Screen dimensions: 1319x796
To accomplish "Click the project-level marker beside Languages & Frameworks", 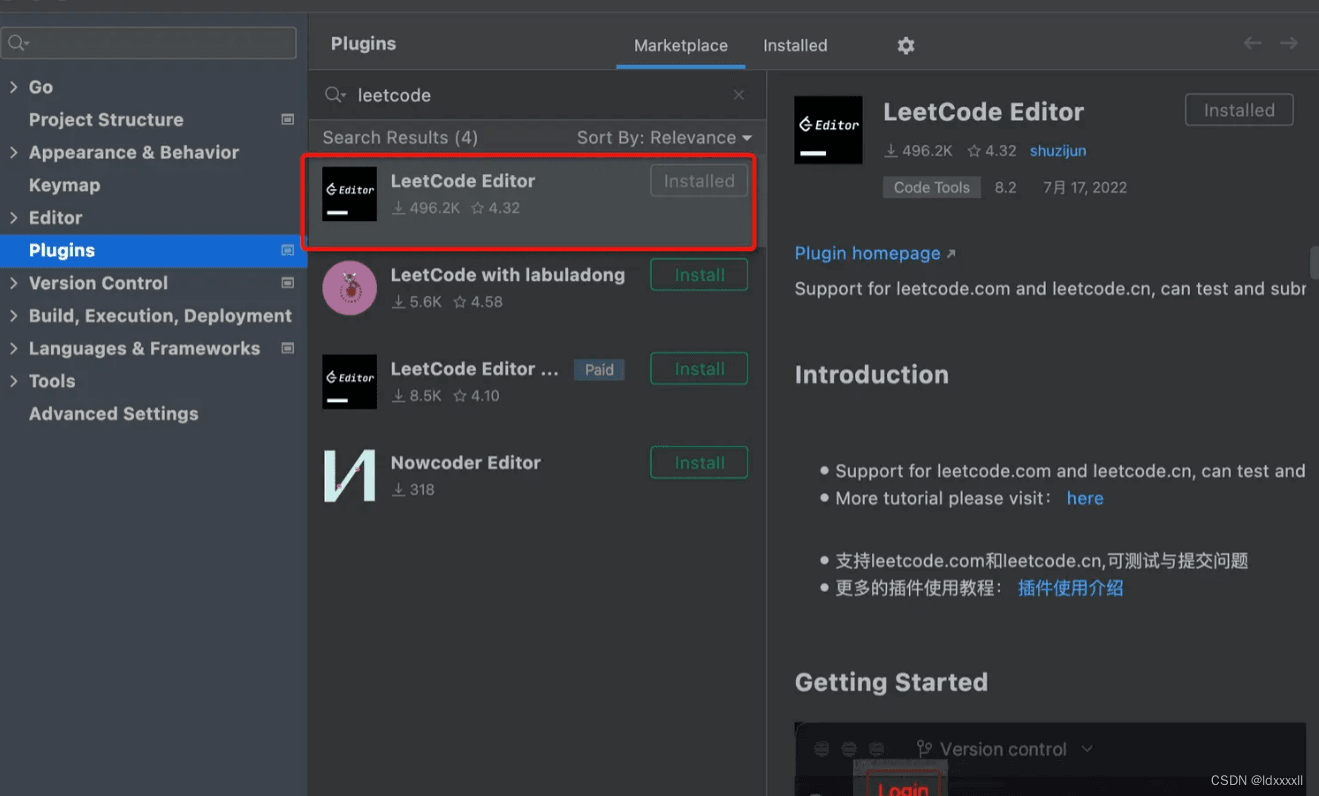I will 287,348.
